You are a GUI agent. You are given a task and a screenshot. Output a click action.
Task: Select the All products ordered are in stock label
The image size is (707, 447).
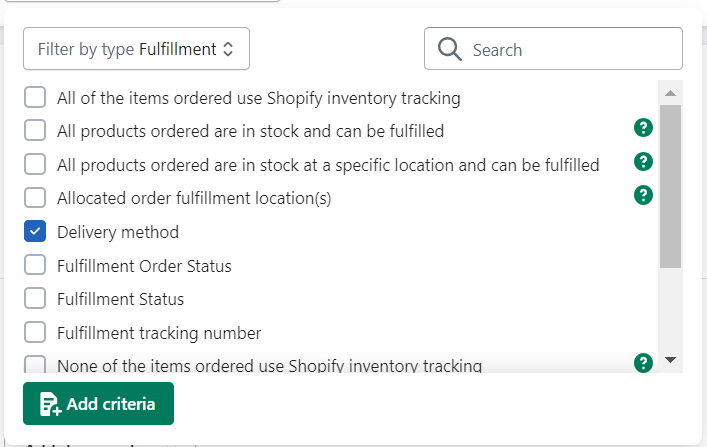(250, 131)
